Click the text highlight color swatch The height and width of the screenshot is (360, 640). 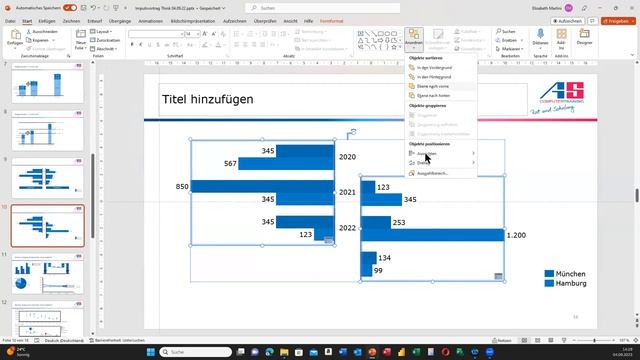[x=204, y=44]
